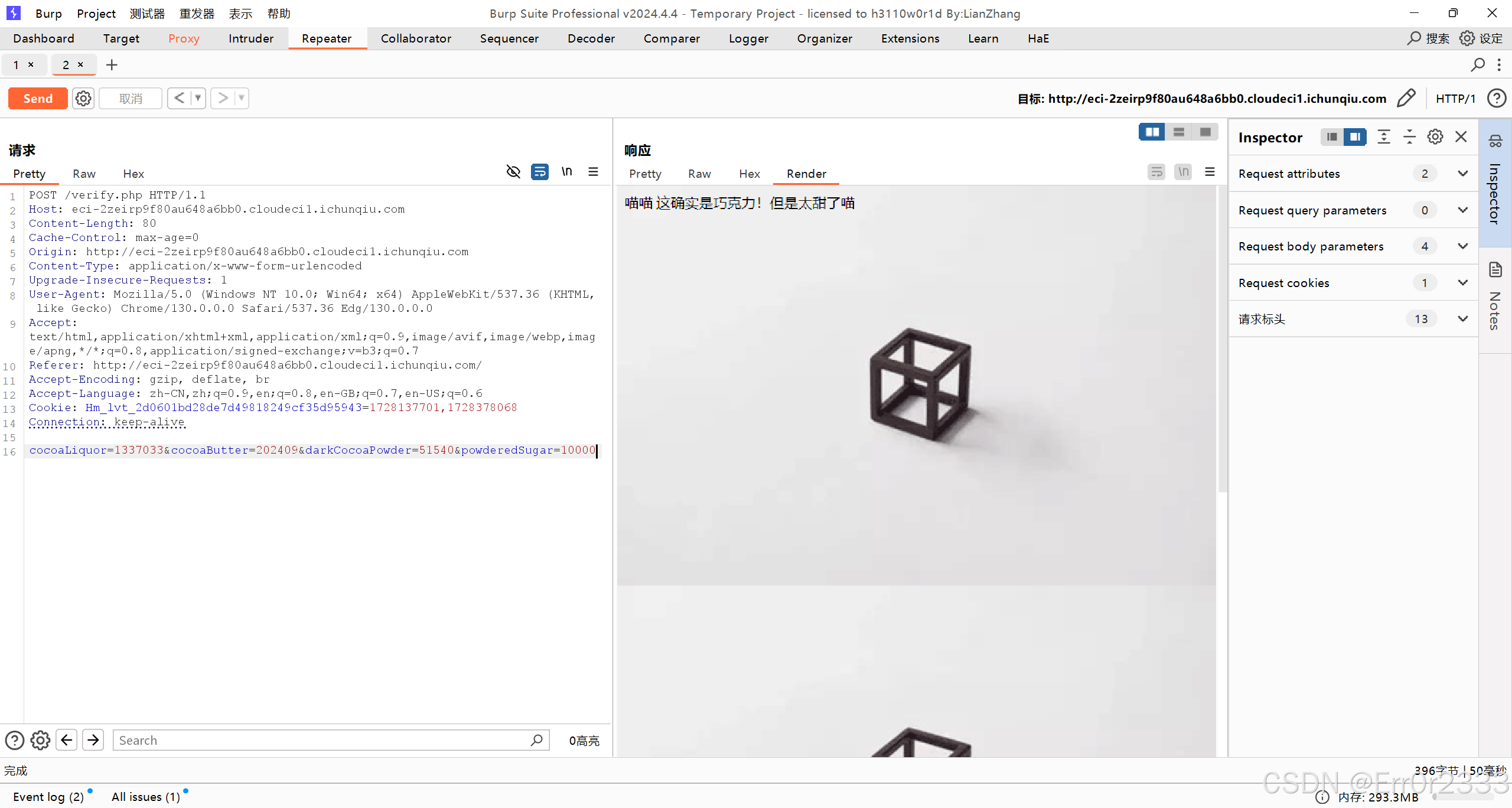This screenshot has width=1512, height=808.
Task: Expand Request cookies section
Action: [1463, 283]
